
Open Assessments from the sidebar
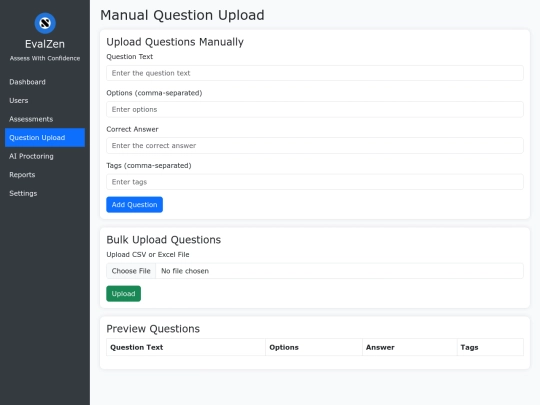(x=45, y=119)
